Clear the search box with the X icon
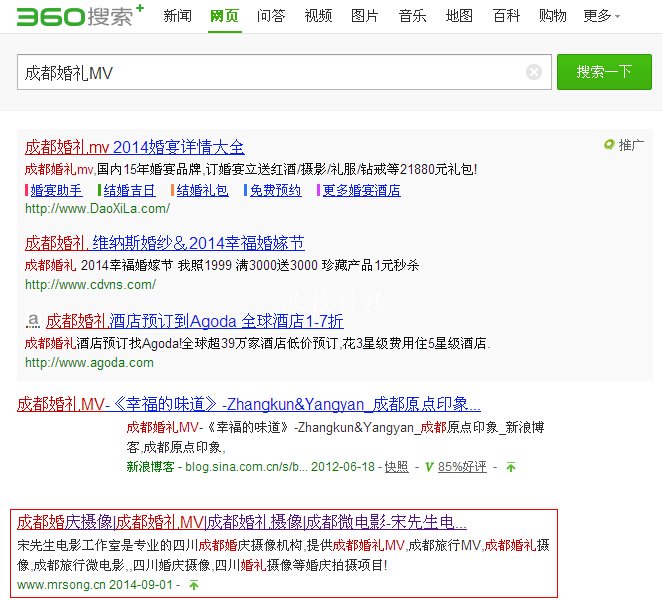This screenshot has height=600, width=662. [534, 72]
